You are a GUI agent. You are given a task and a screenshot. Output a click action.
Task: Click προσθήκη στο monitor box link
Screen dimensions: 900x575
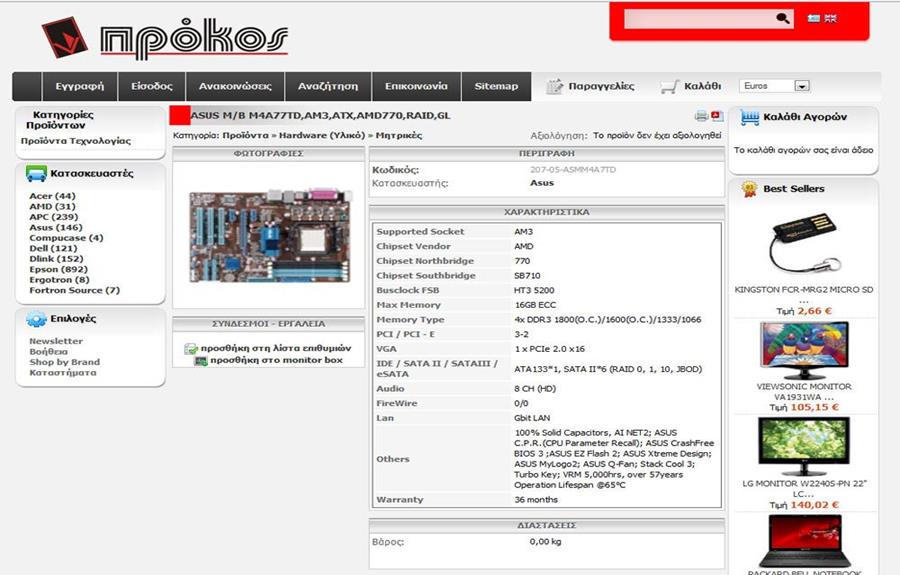coord(276,360)
